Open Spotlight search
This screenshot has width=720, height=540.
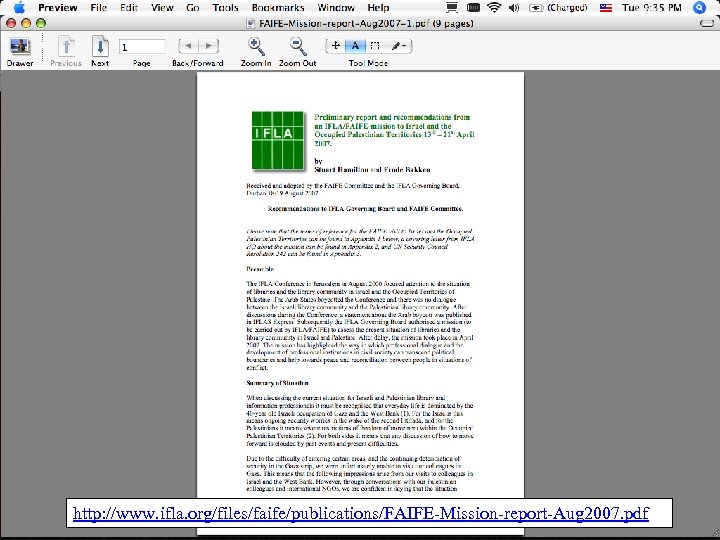coord(699,7)
